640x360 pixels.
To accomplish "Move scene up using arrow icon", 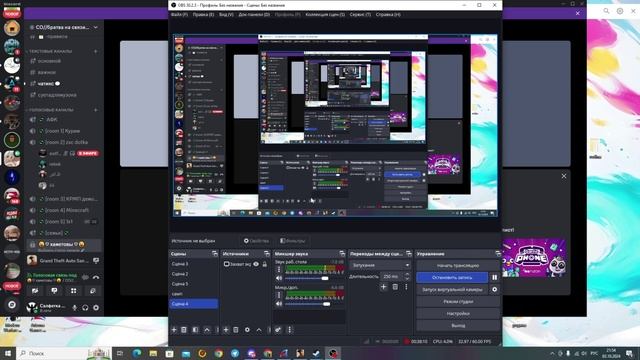I will 207,329.
